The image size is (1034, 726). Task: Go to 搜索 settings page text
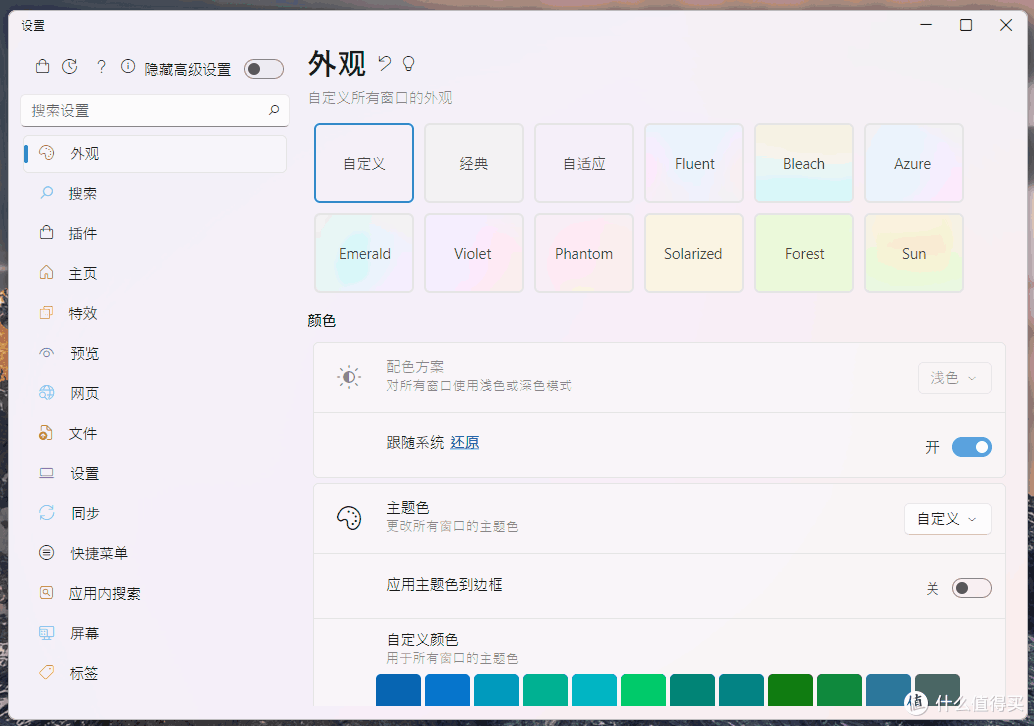pos(83,194)
